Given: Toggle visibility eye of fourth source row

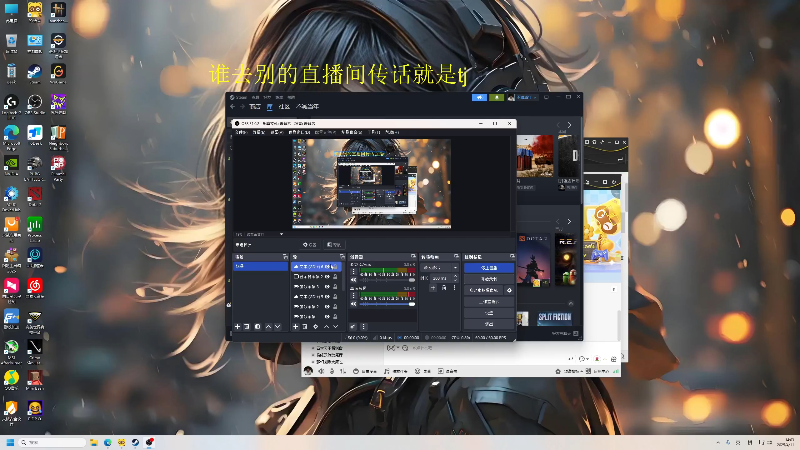Looking at the screenshot, I should click(328, 296).
